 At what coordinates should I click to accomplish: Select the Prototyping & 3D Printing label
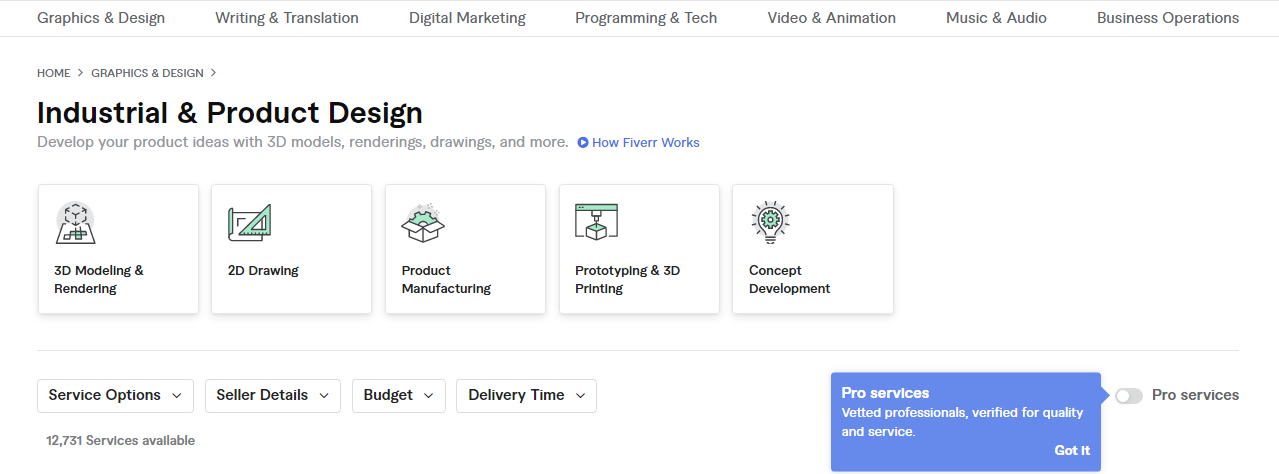(x=627, y=280)
